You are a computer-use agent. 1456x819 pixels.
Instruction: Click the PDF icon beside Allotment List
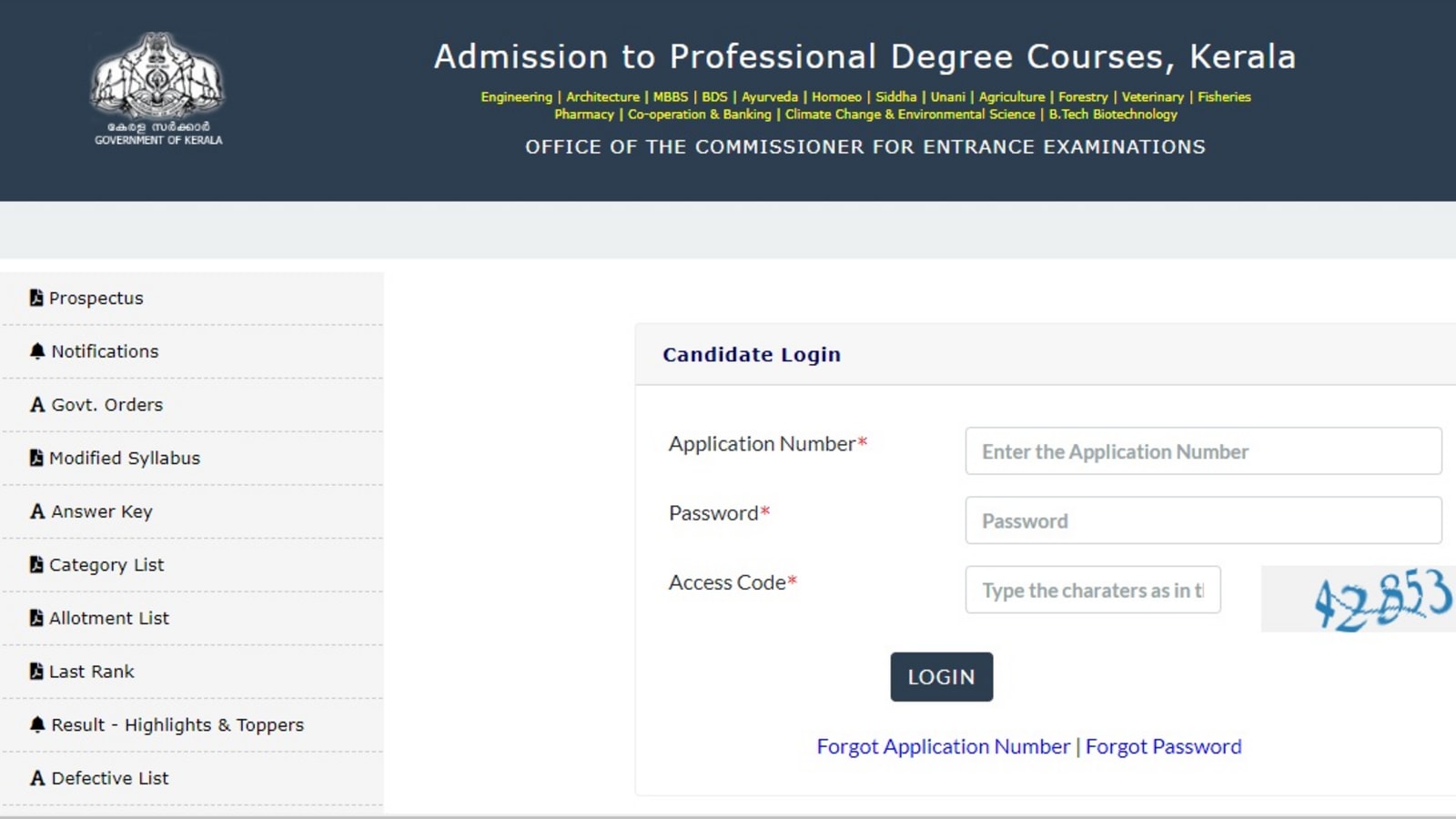click(36, 618)
